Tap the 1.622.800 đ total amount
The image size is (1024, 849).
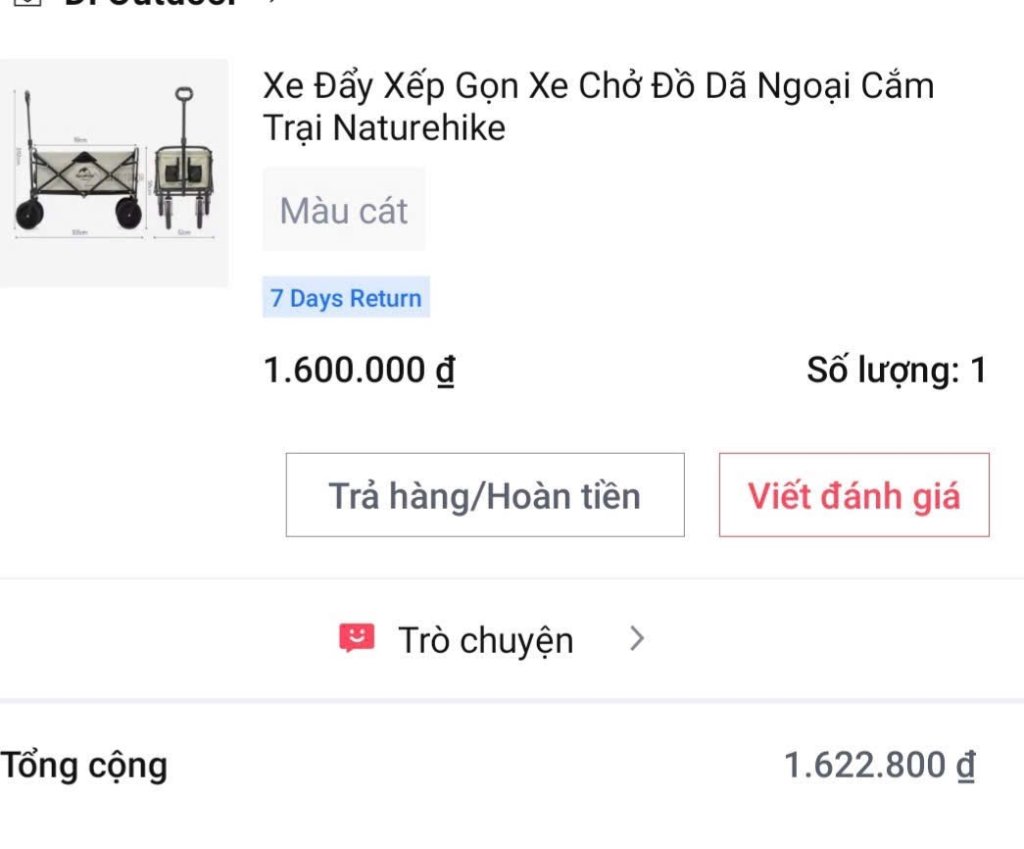point(879,766)
